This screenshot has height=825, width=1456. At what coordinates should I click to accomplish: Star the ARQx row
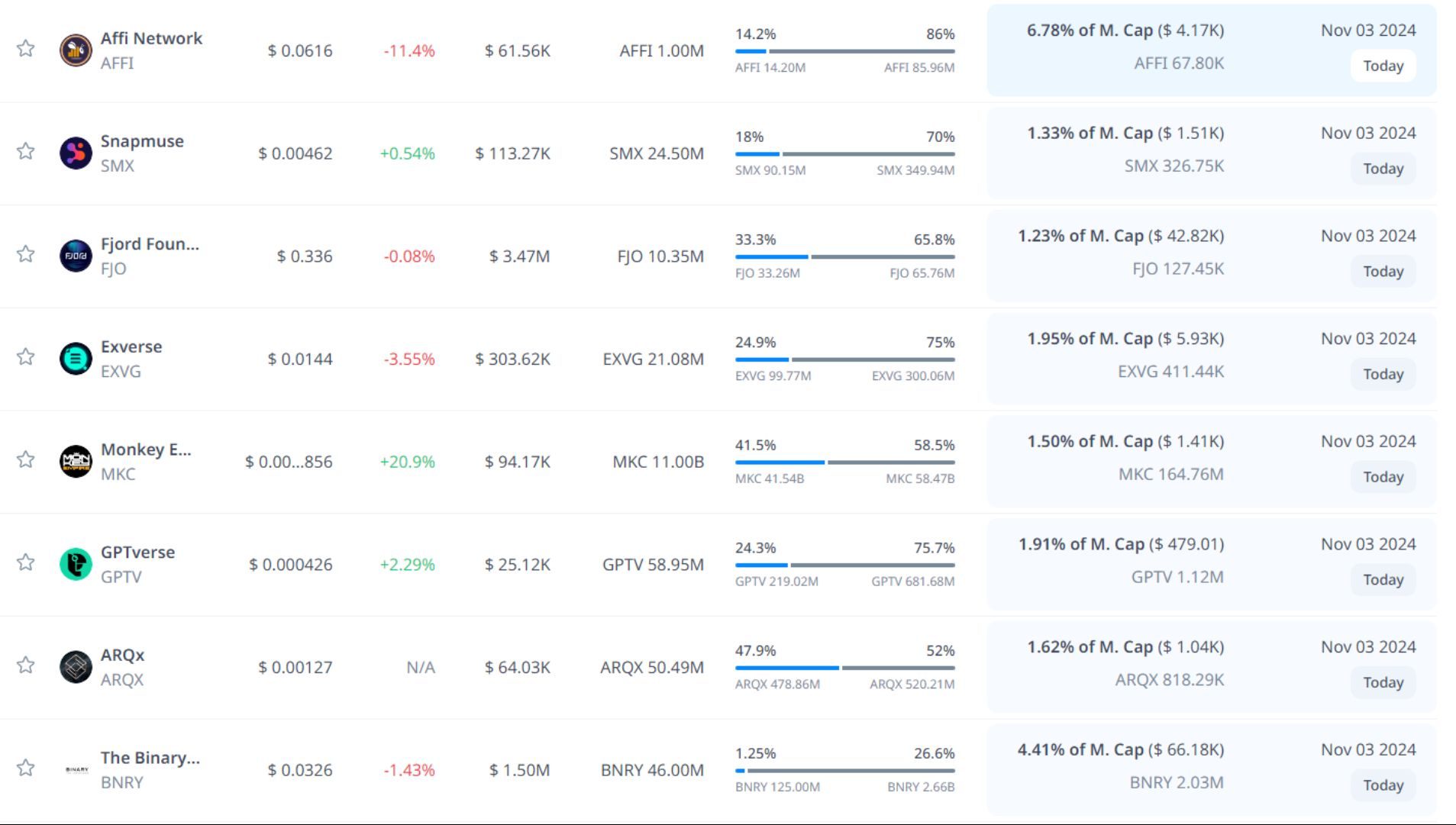[x=26, y=665]
